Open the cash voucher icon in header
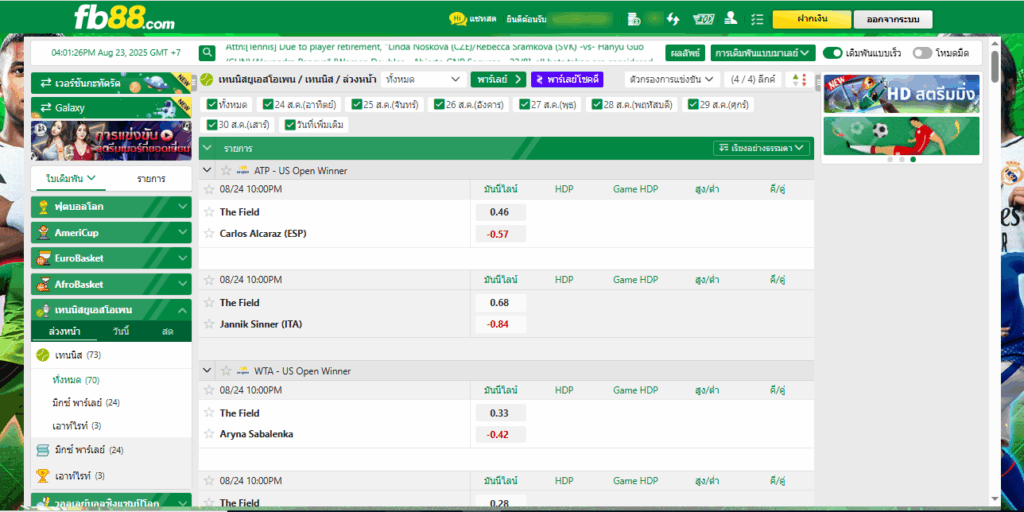Image resolution: width=1024 pixels, height=512 pixels. (x=704, y=19)
